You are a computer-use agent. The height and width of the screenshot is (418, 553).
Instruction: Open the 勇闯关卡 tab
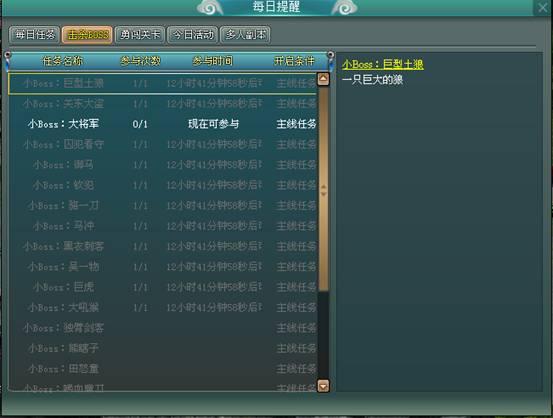[x=140, y=35]
